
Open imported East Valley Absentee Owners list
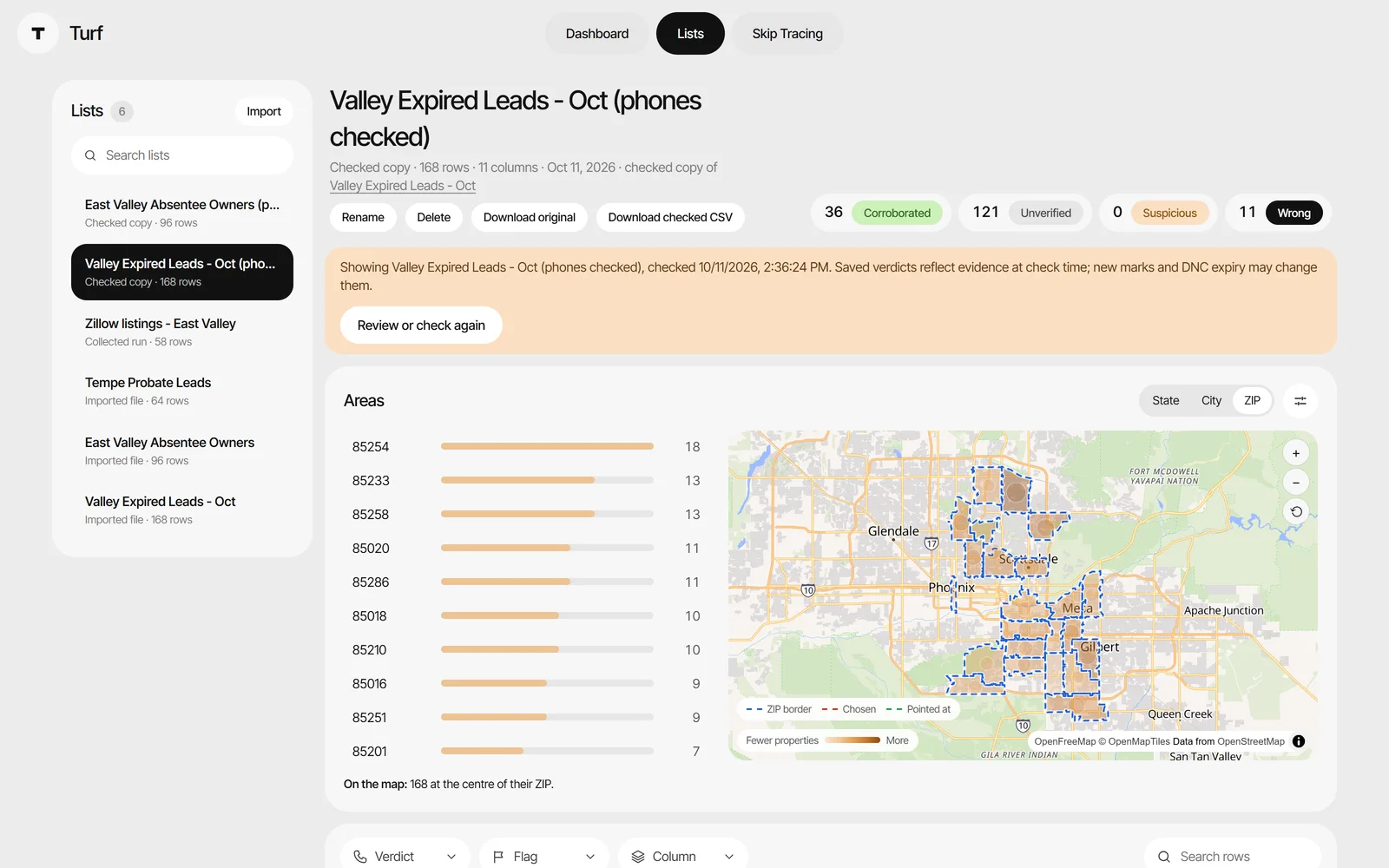[182, 450]
